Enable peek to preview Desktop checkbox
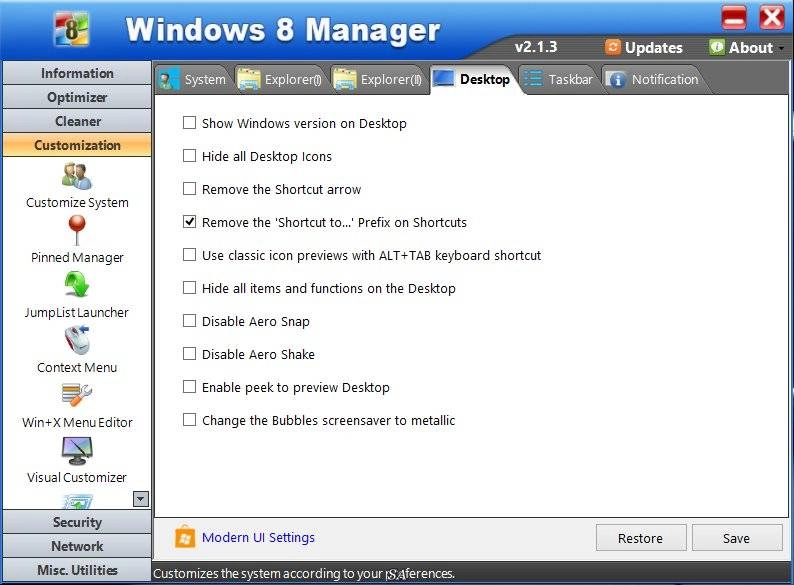 click(189, 387)
